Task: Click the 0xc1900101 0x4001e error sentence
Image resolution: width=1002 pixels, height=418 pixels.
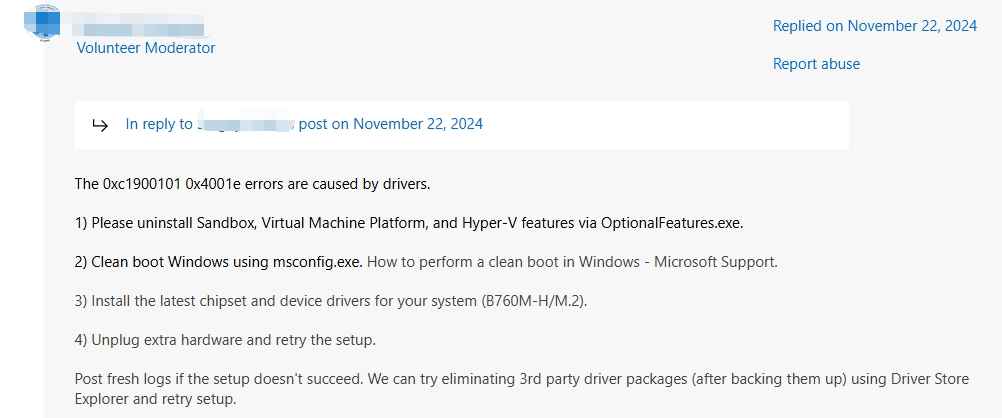Action: pos(252,184)
